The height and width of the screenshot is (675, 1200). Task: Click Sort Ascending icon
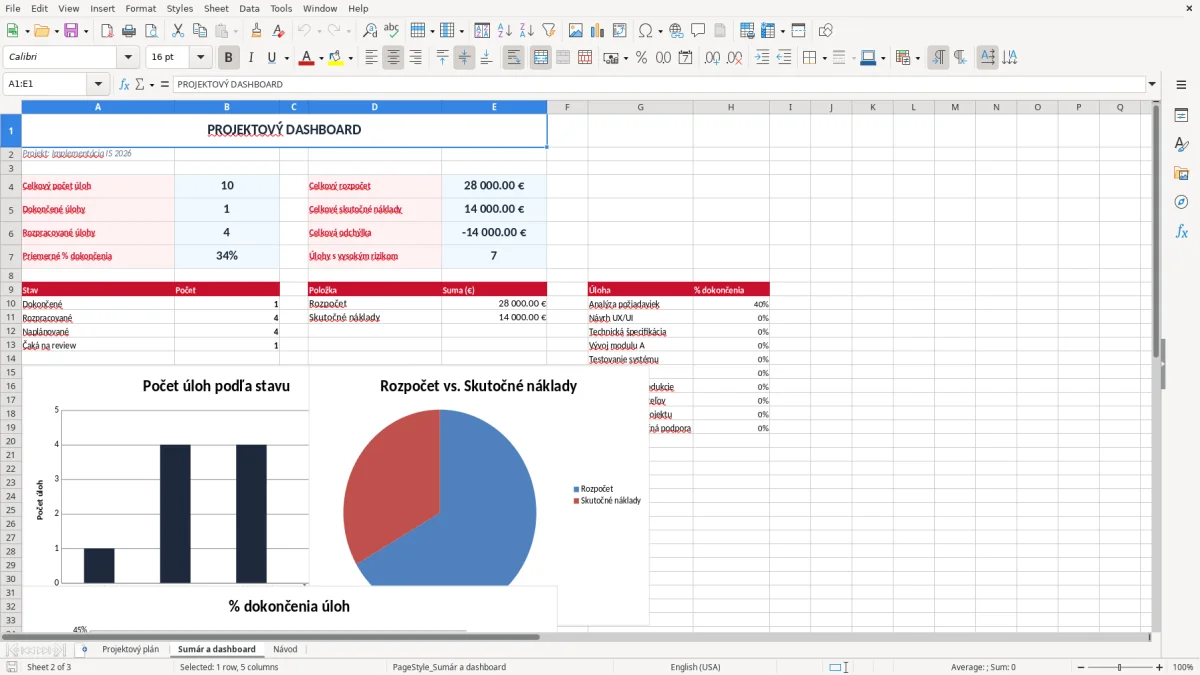pyautogui.click(x=505, y=31)
